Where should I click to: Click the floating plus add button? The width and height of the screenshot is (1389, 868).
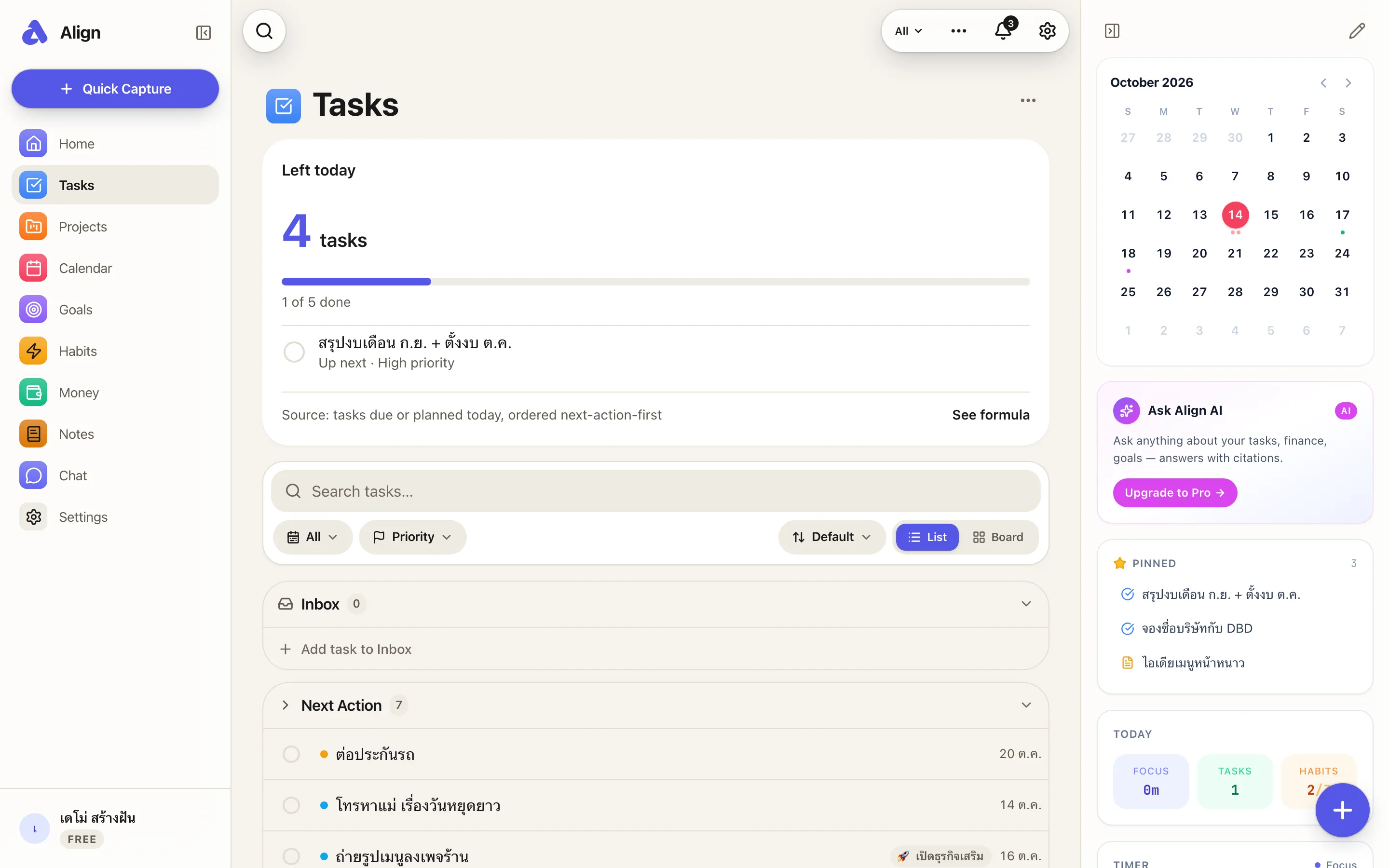coord(1342,810)
